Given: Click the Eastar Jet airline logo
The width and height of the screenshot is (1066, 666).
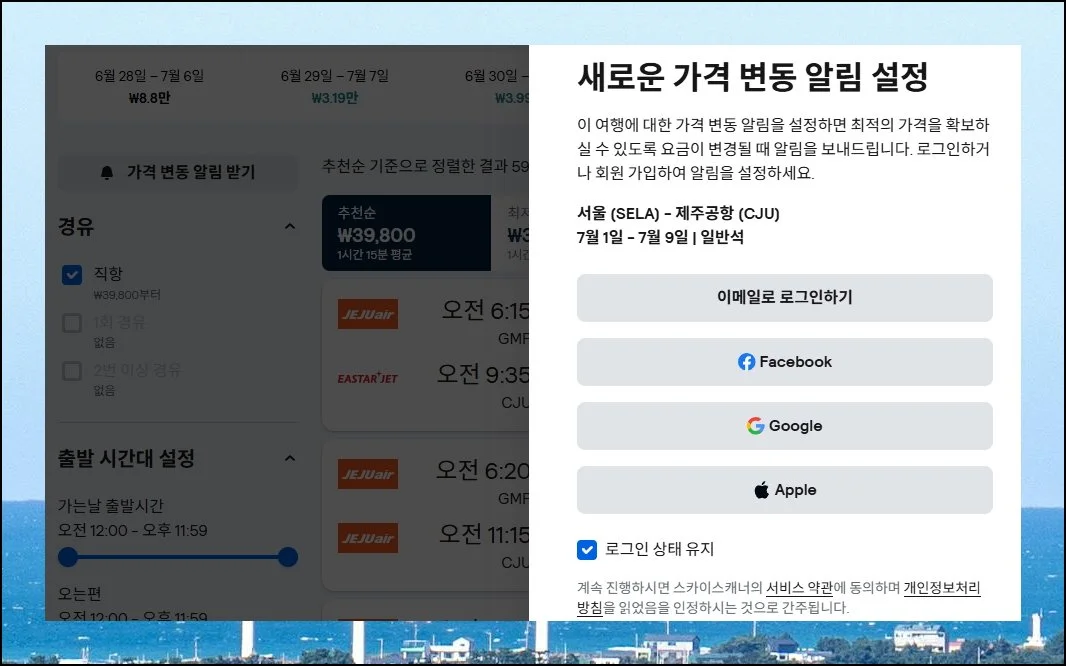Looking at the screenshot, I should pos(368,378).
